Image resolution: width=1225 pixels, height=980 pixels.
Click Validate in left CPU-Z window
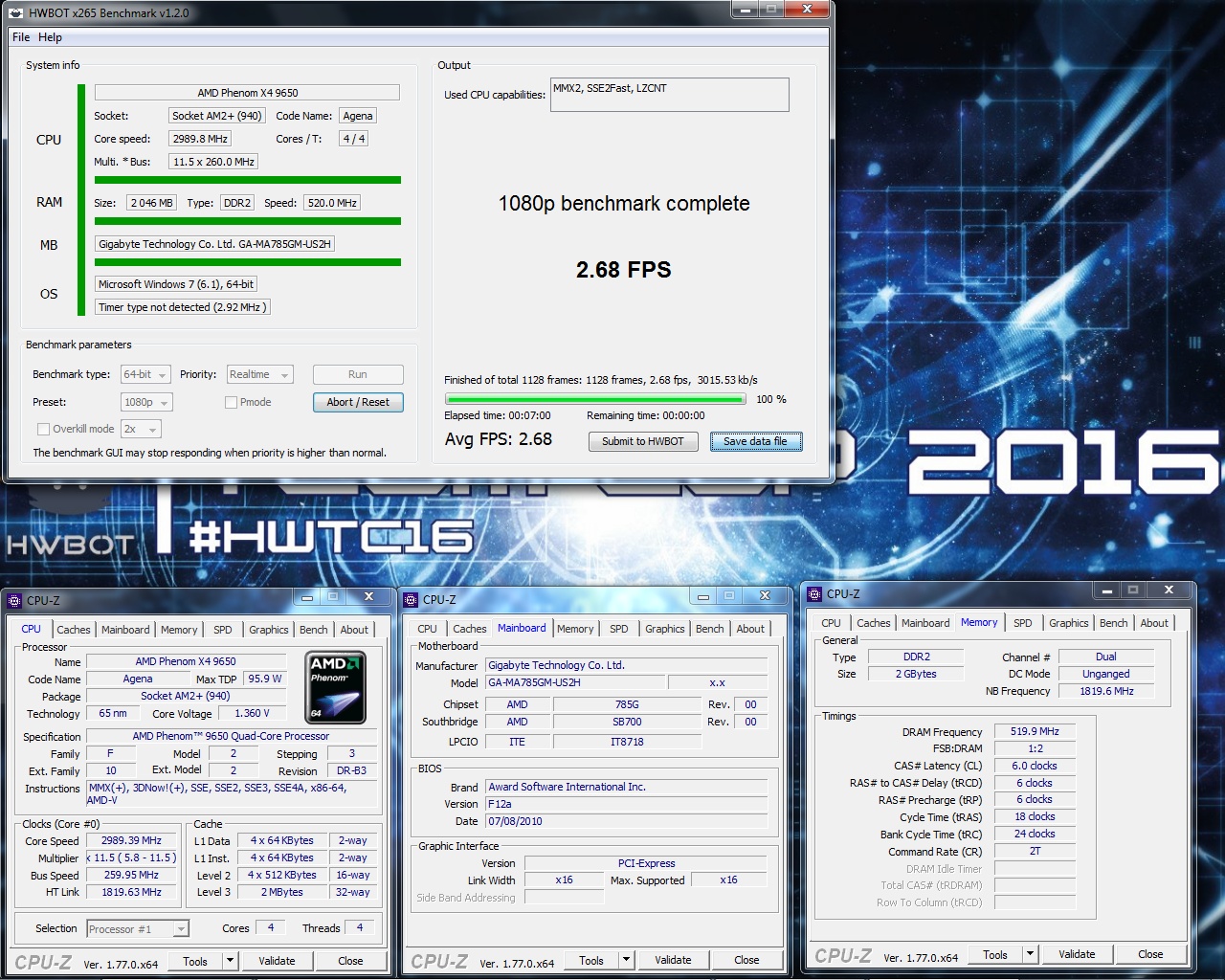coord(277,961)
